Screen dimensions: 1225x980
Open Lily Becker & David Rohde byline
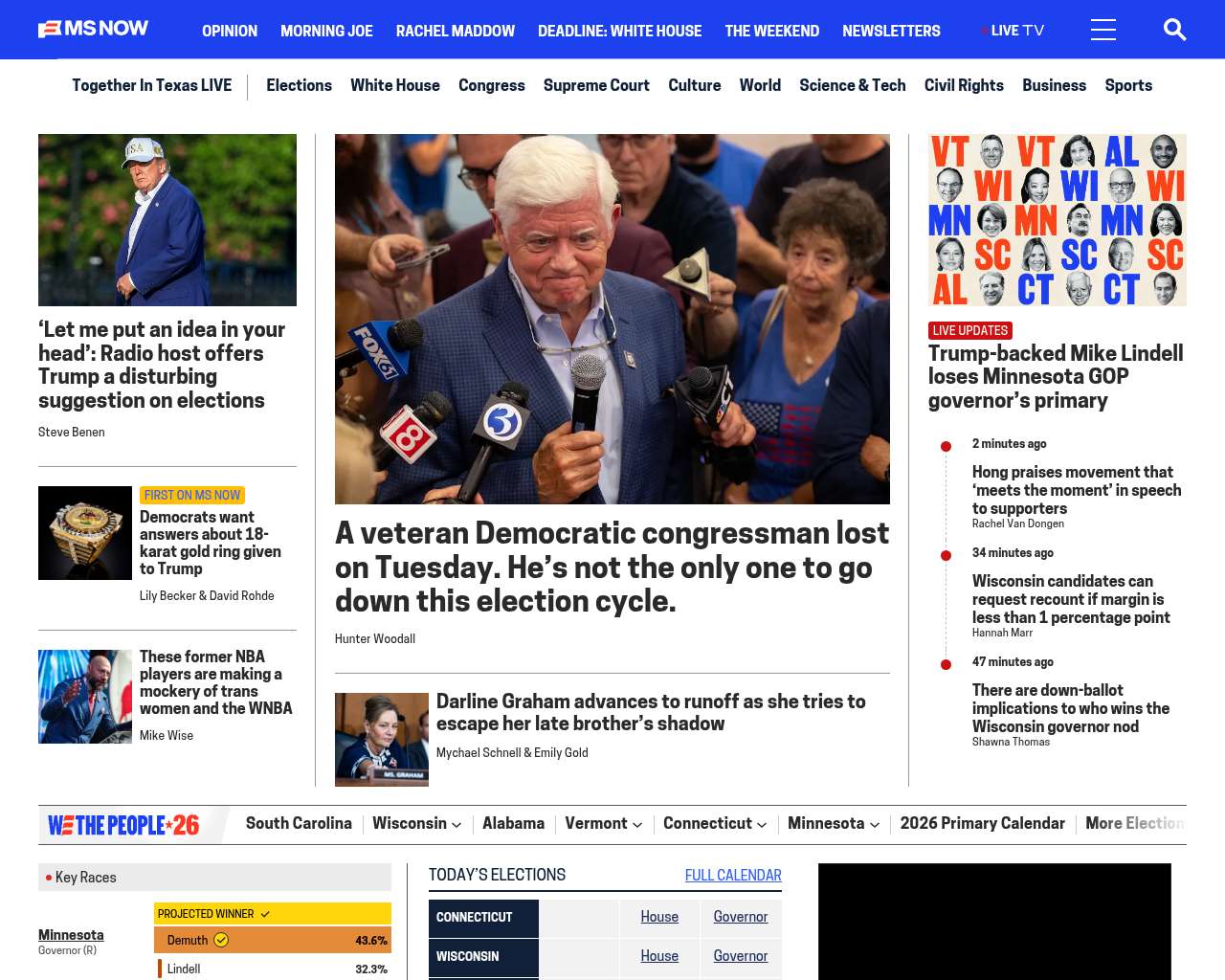[207, 596]
